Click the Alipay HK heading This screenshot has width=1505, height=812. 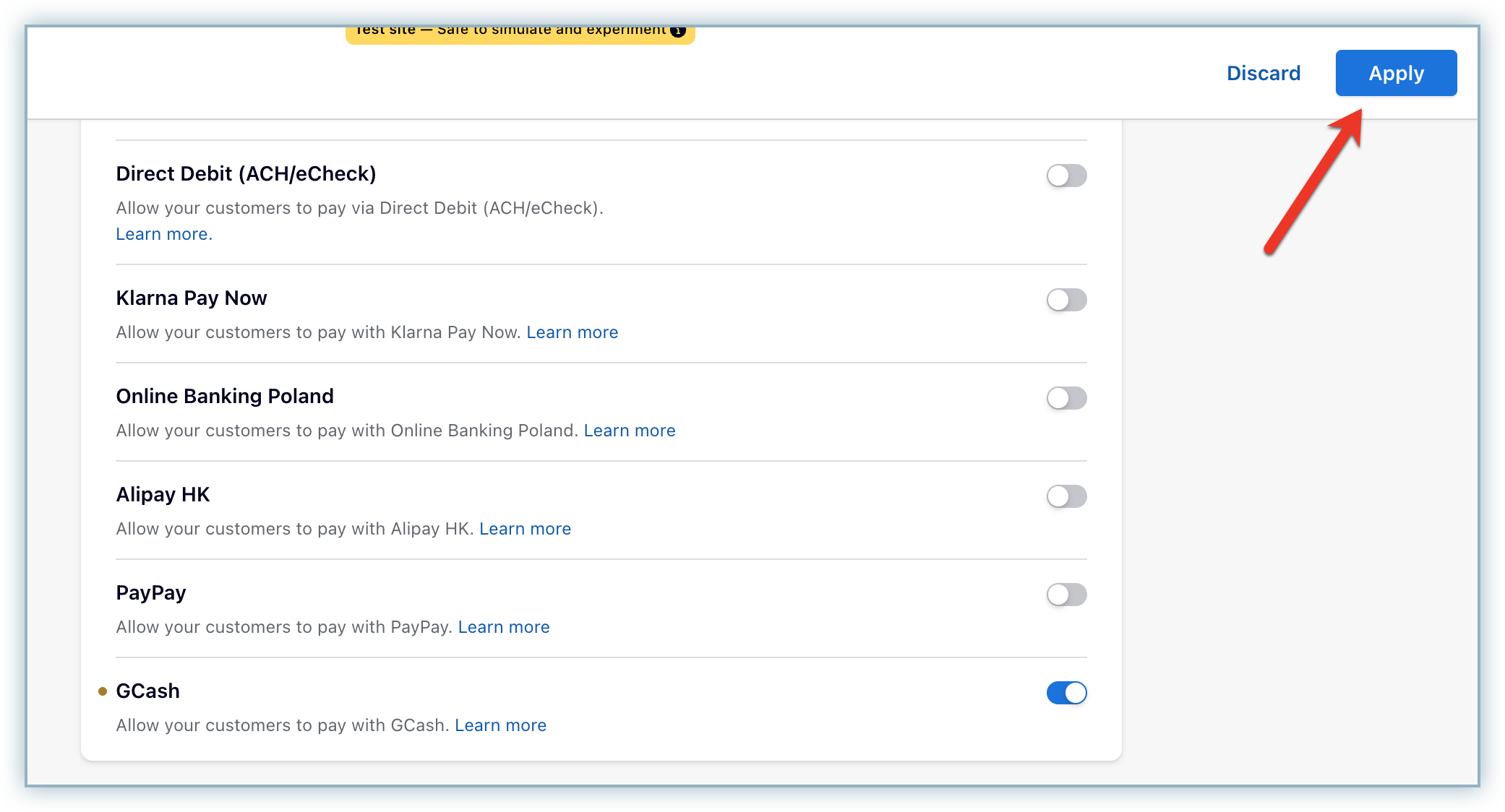163,494
